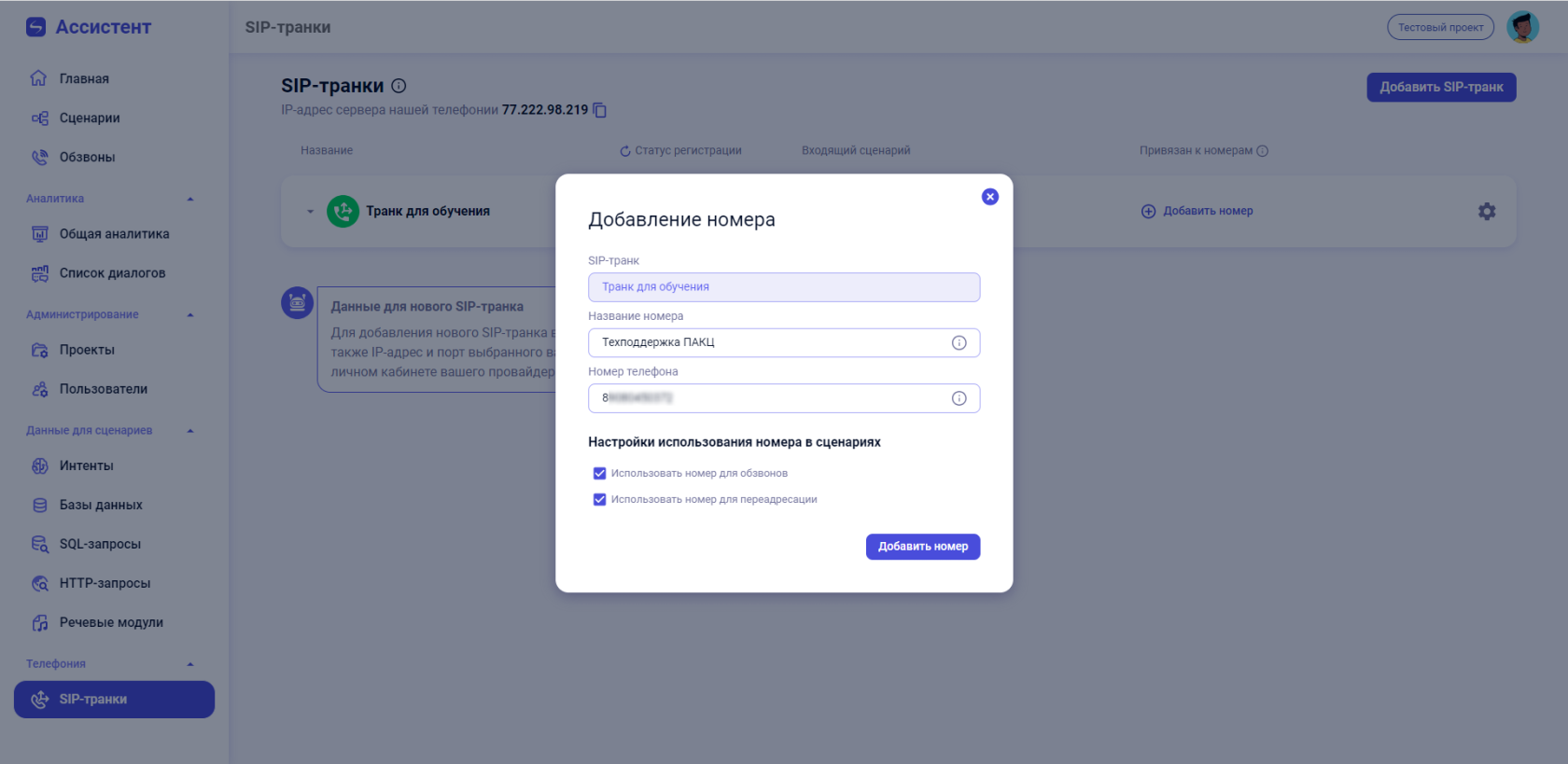Select SIP-транки in sidebar
Viewport: 1568px width, 764px height.
[x=114, y=700]
